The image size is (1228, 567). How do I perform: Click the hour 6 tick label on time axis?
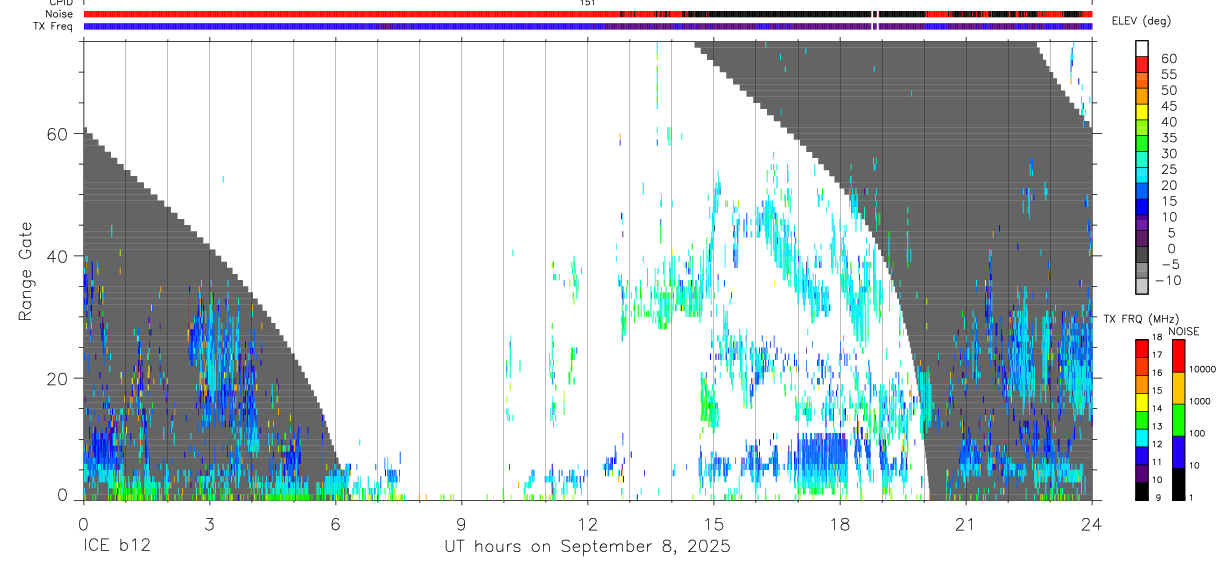click(x=335, y=524)
